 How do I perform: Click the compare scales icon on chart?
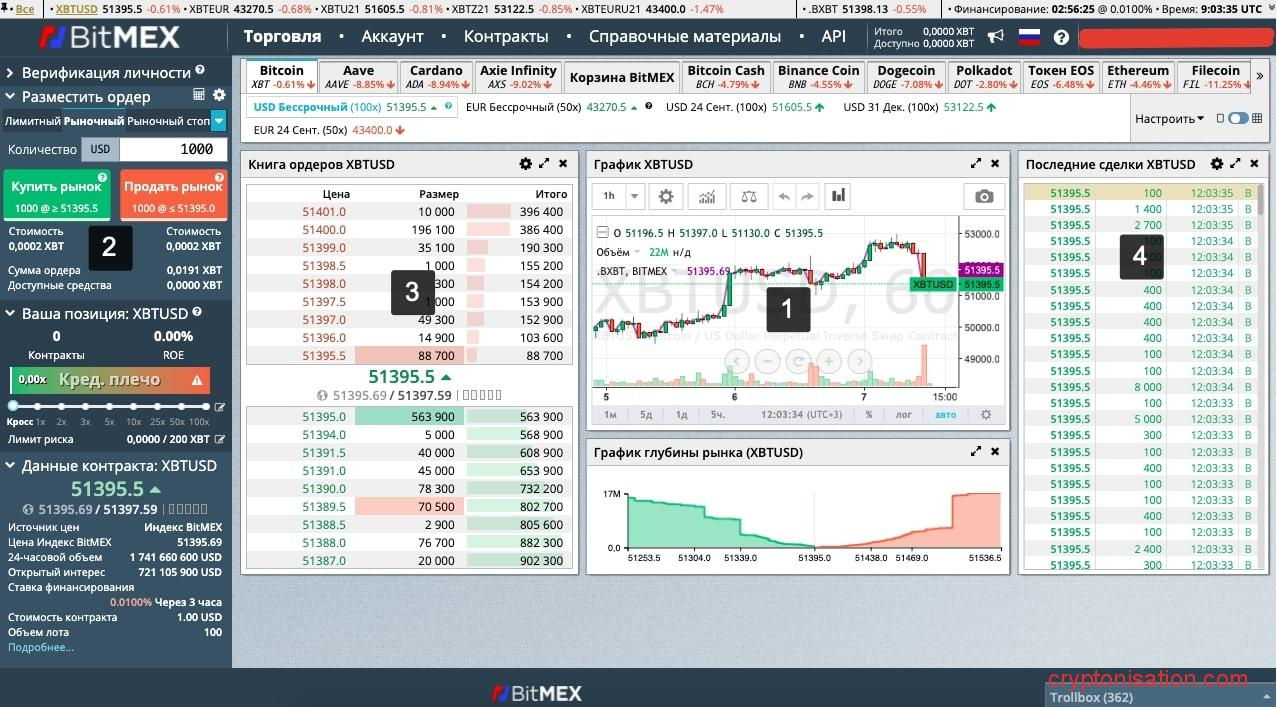748,196
